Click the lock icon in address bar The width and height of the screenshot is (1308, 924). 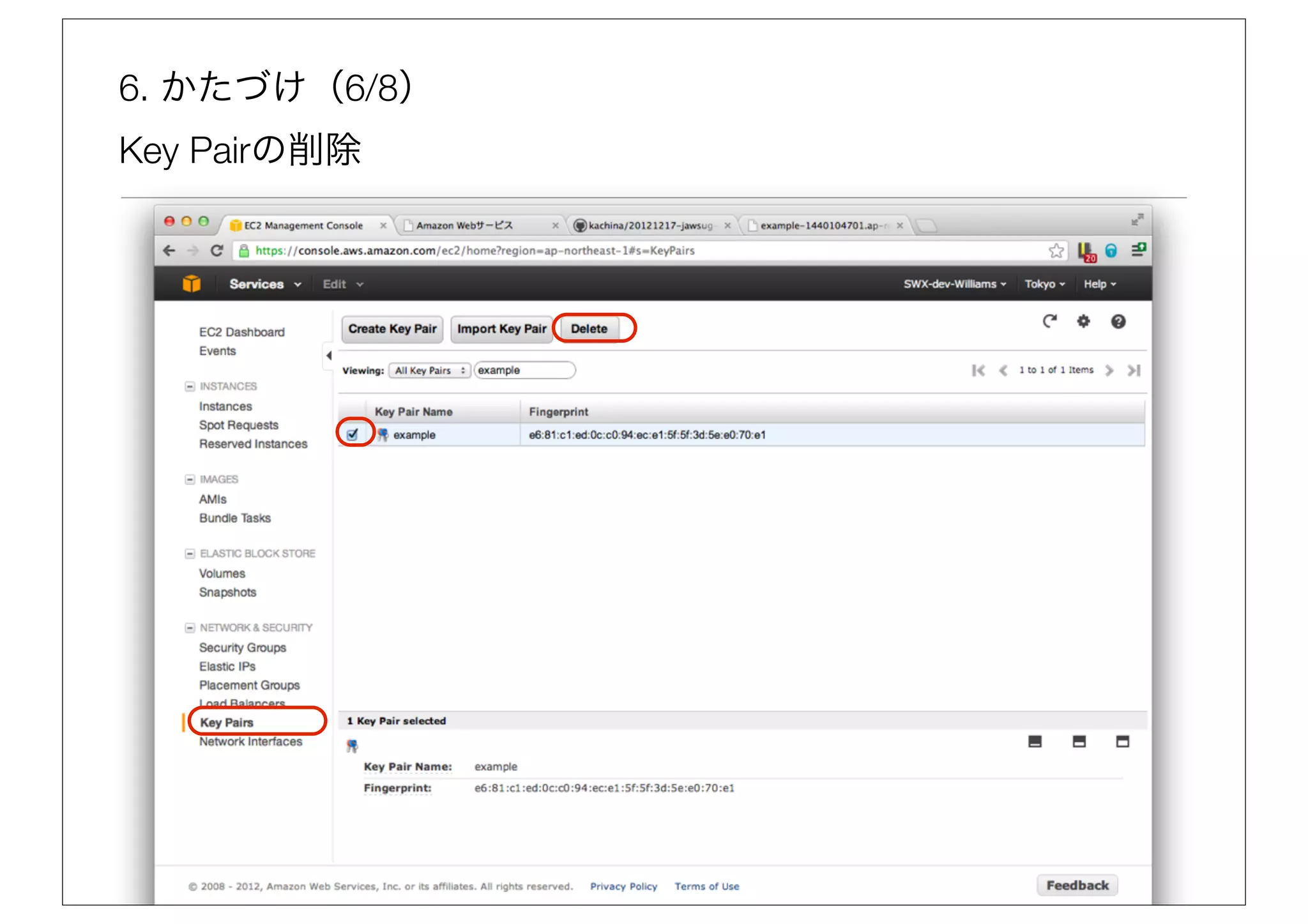pyautogui.click(x=243, y=251)
